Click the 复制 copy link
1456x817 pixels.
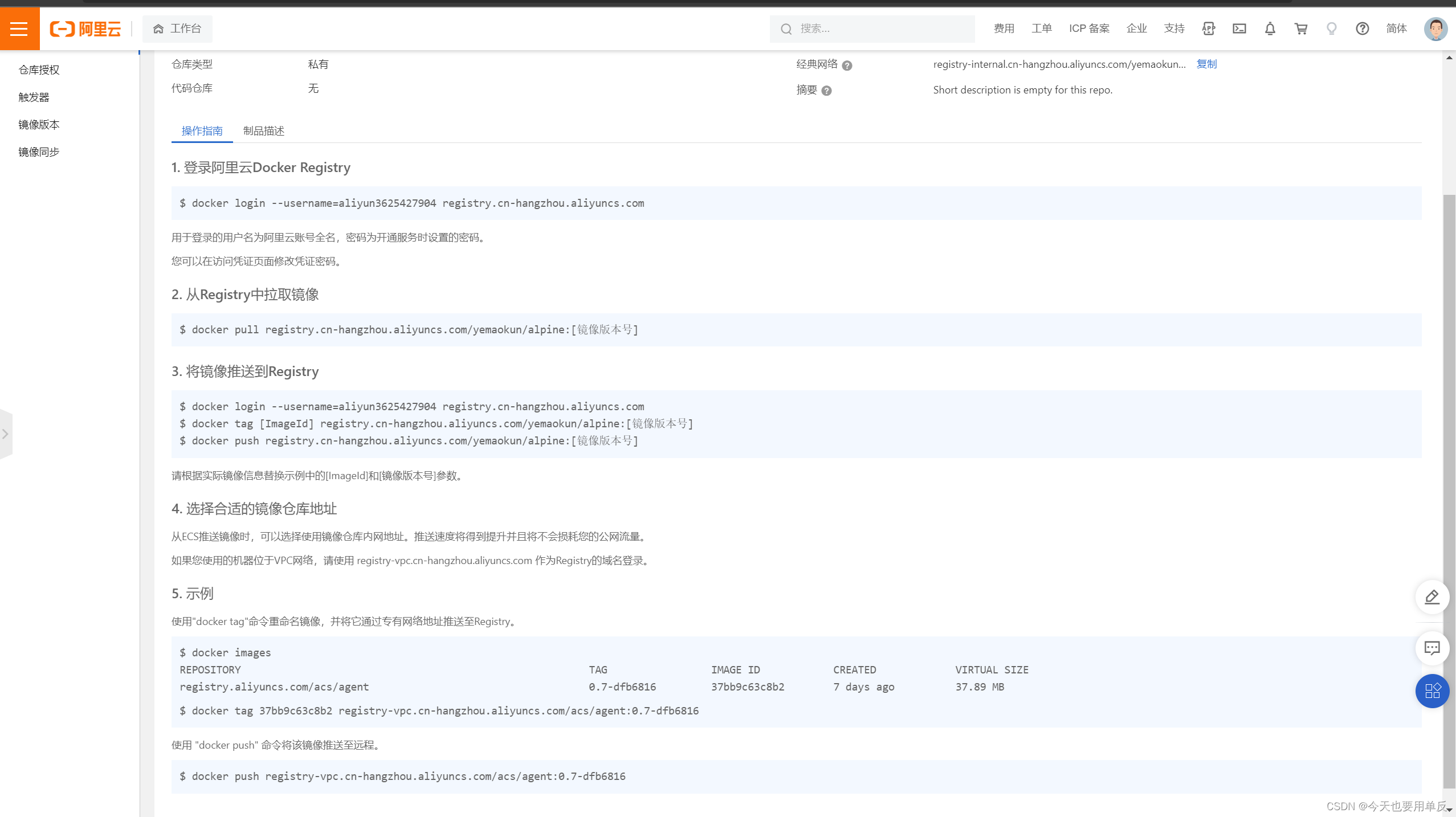[1207, 64]
